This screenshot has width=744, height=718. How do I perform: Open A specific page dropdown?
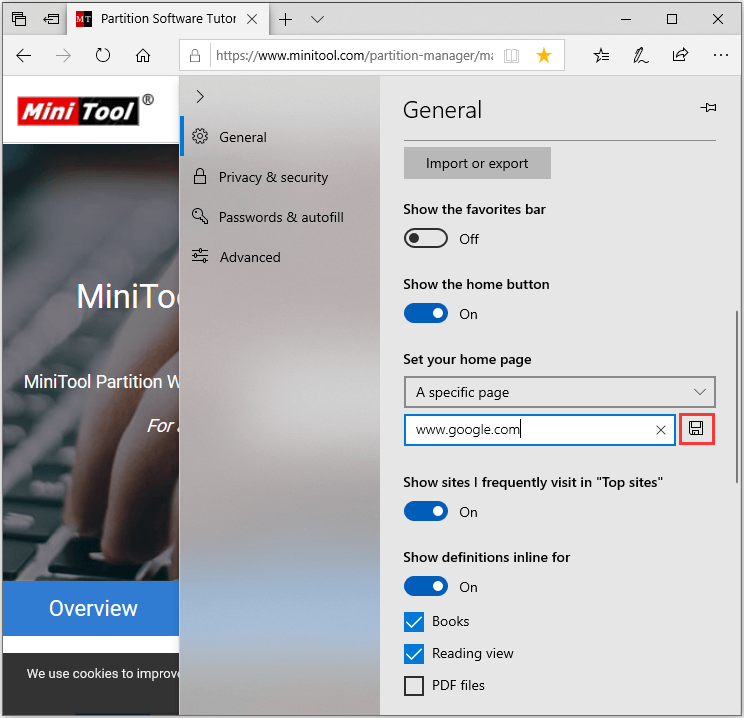pyautogui.click(x=559, y=392)
